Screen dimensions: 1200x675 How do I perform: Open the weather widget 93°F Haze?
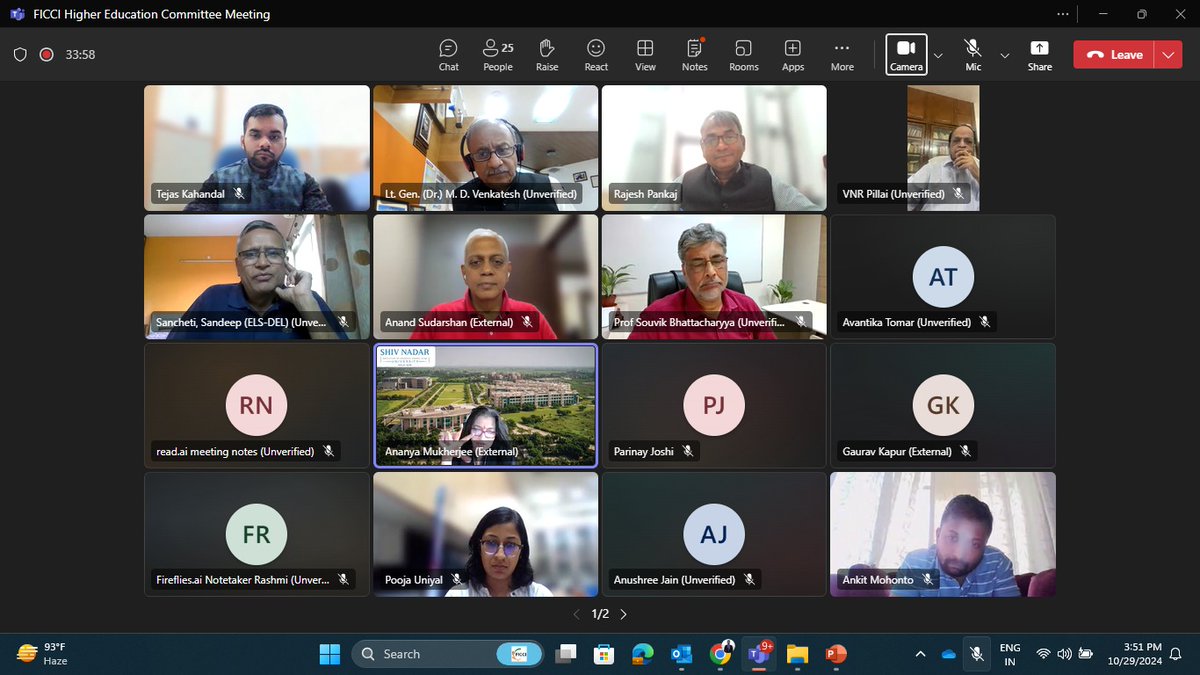coord(44,654)
